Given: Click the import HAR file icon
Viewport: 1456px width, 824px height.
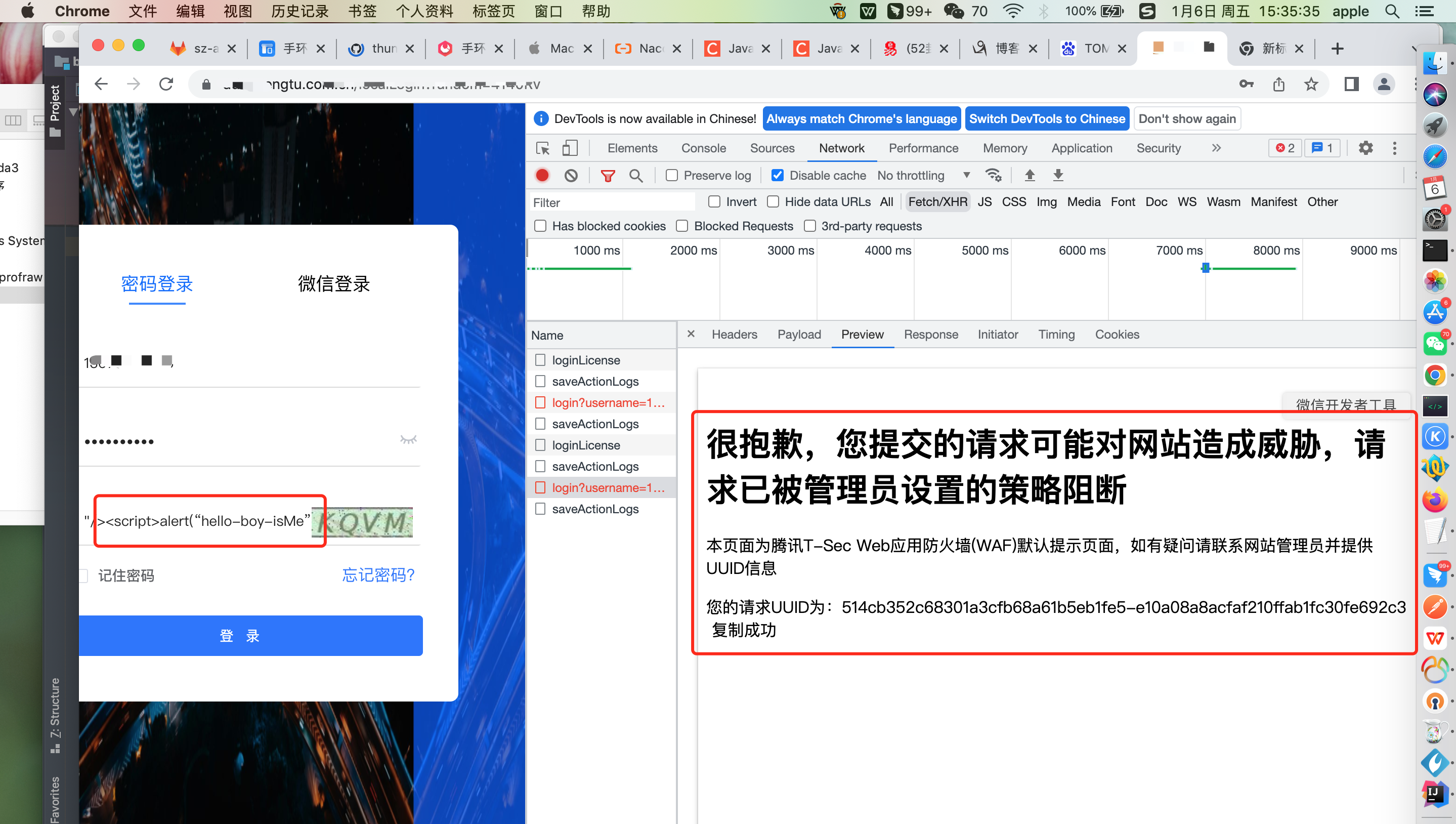Looking at the screenshot, I should tap(1028, 175).
